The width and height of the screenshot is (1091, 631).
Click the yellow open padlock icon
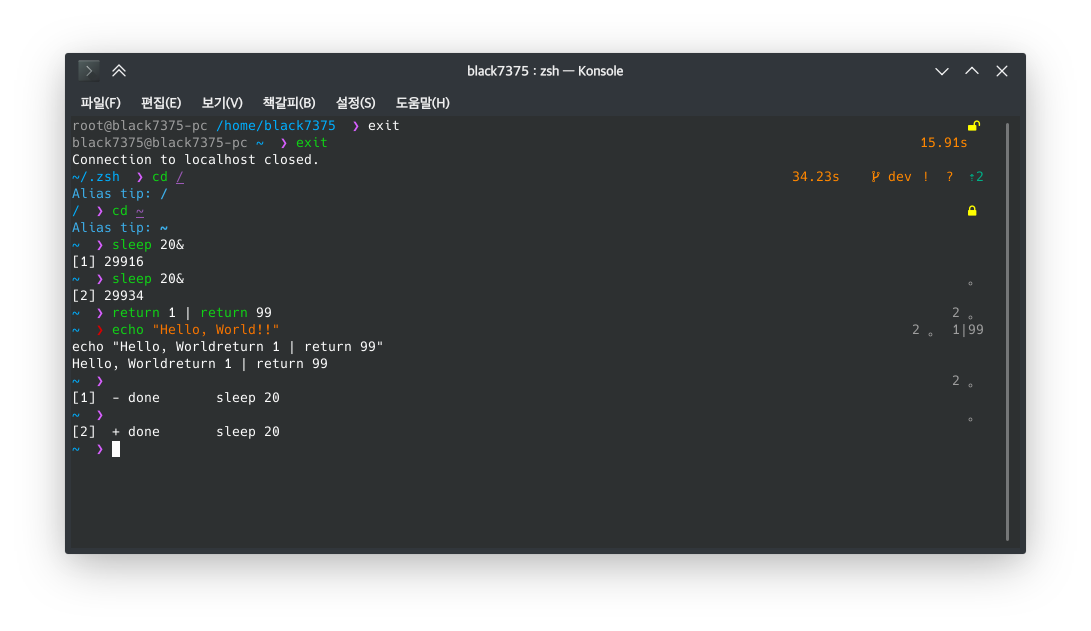coord(973,125)
